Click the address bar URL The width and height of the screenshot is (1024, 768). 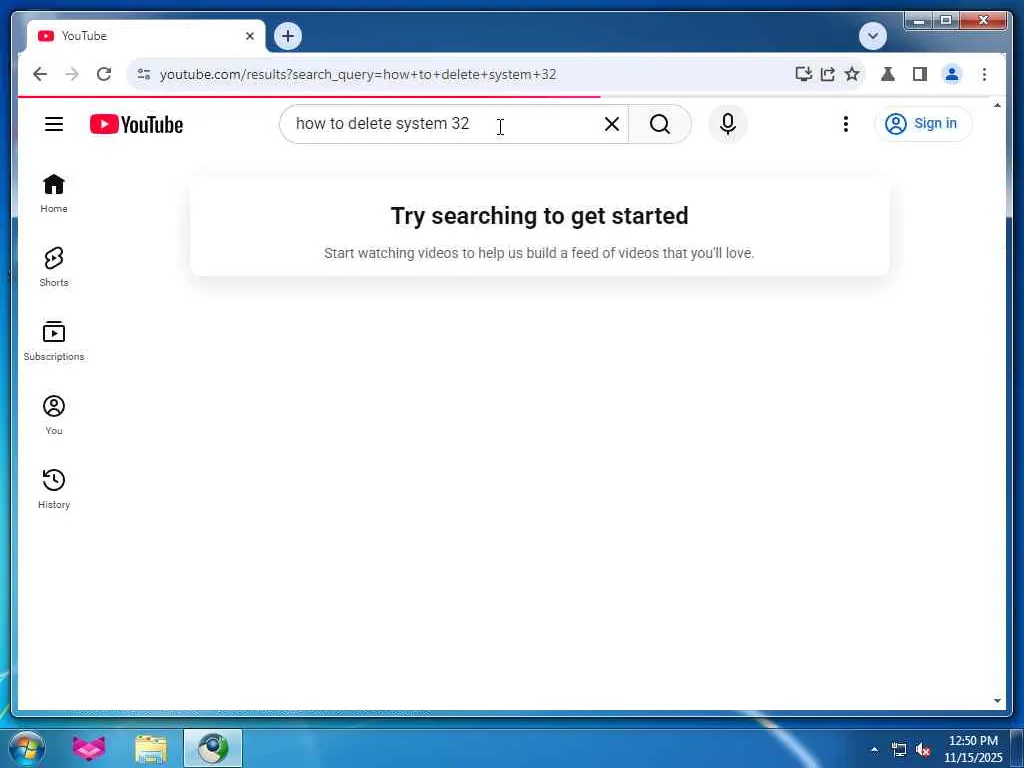(358, 74)
